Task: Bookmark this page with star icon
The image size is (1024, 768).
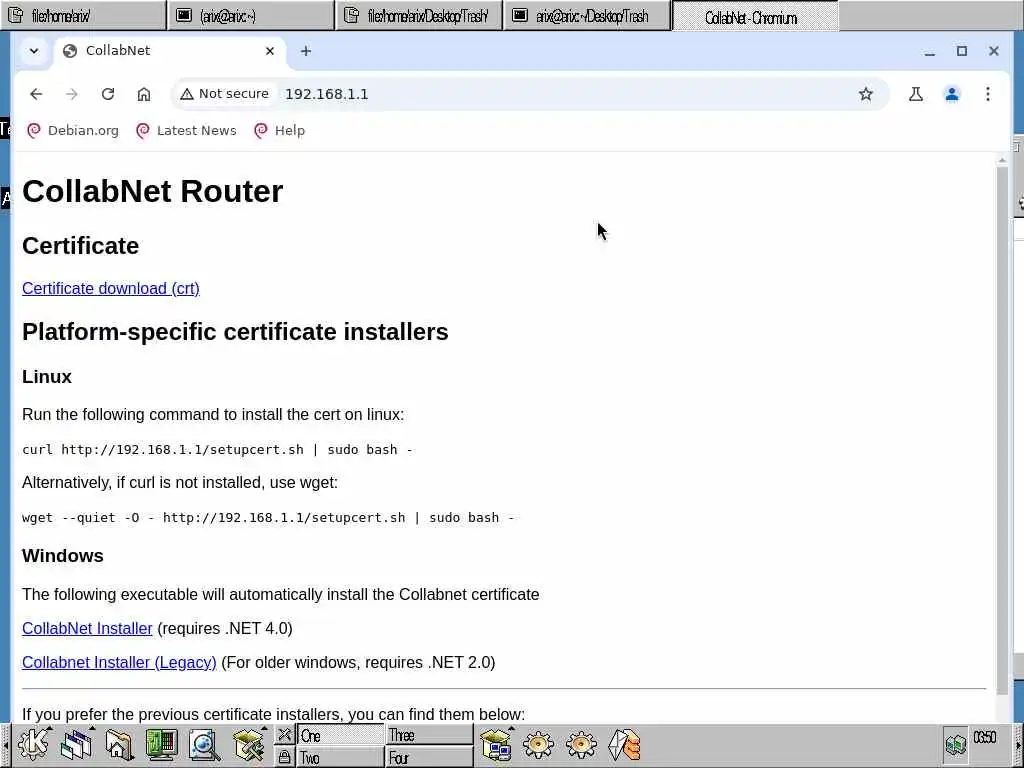Action: coord(866,94)
